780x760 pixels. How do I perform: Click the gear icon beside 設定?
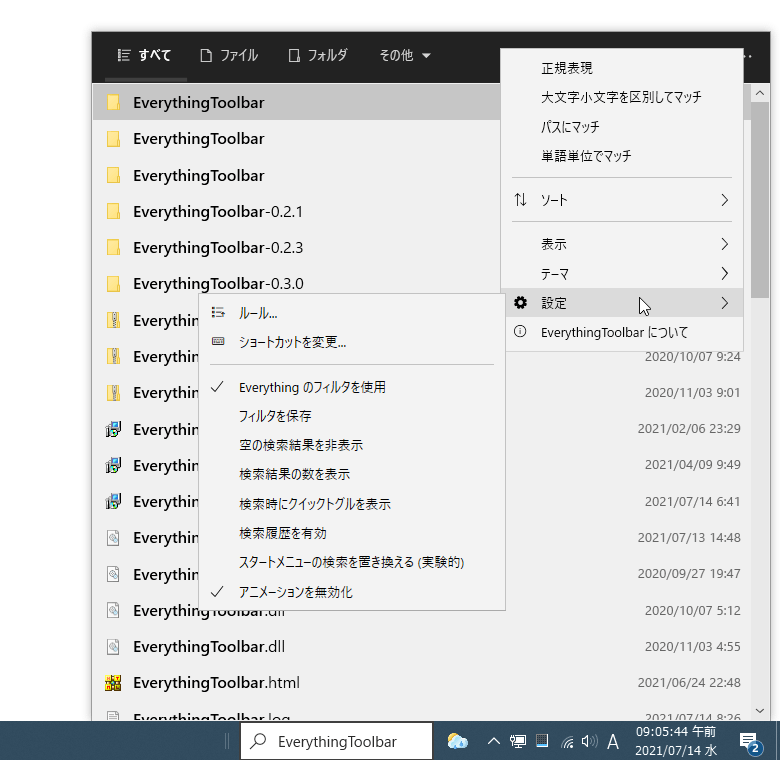520,302
